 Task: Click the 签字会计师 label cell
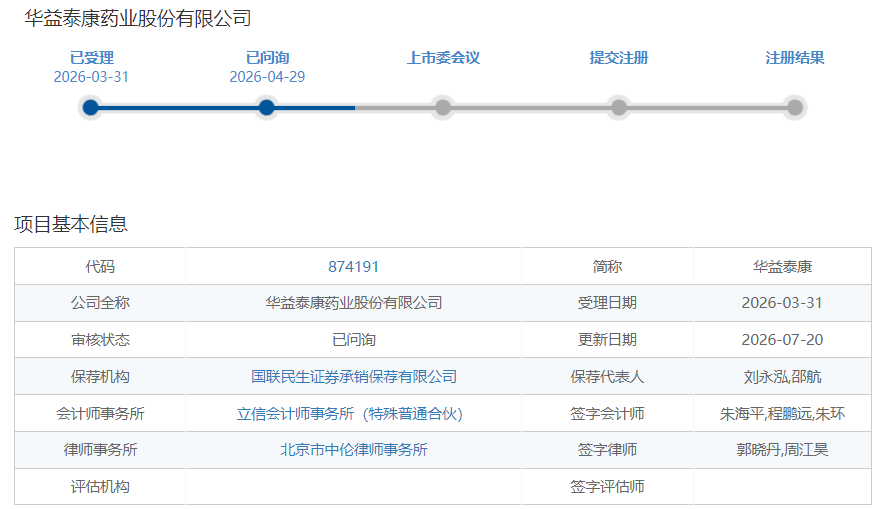pos(607,414)
